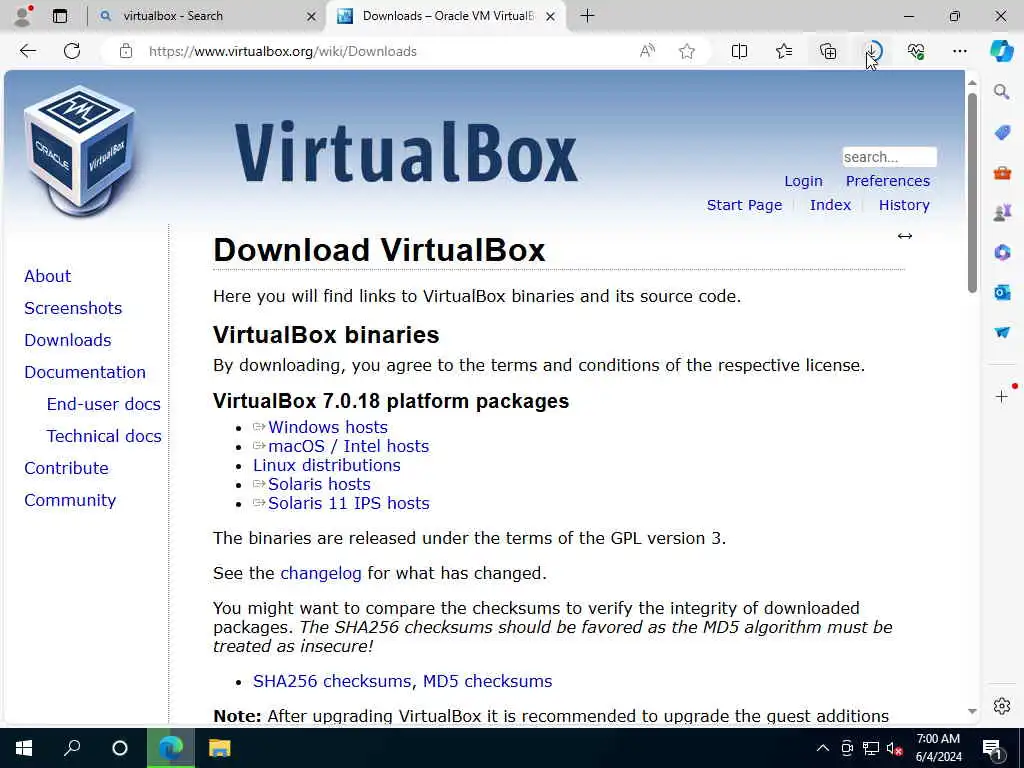Open Split screen view
The width and height of the screenshot is (1024, 768).
[x=739, y=51]
